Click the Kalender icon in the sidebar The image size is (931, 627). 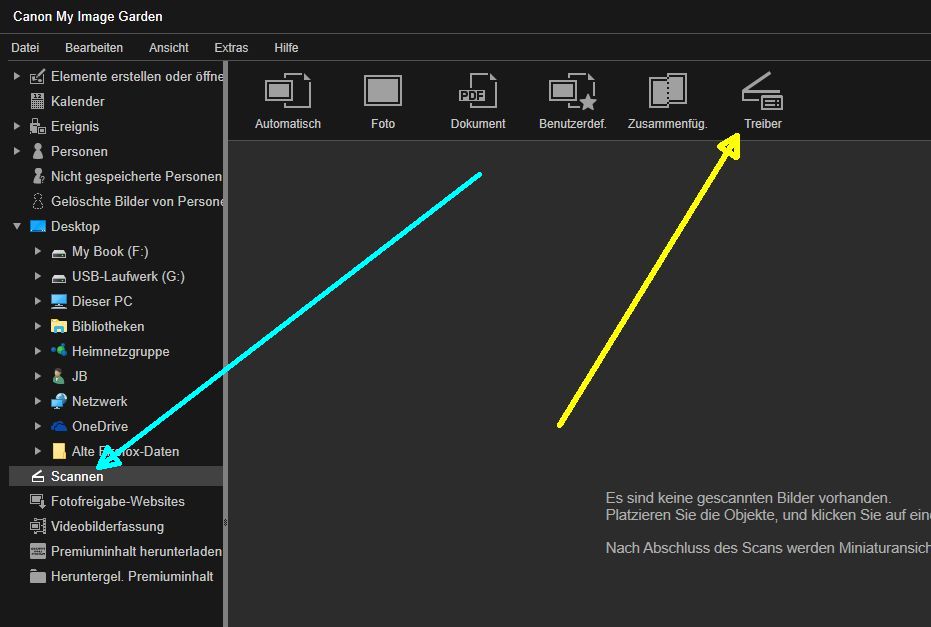tap(37, 101)
